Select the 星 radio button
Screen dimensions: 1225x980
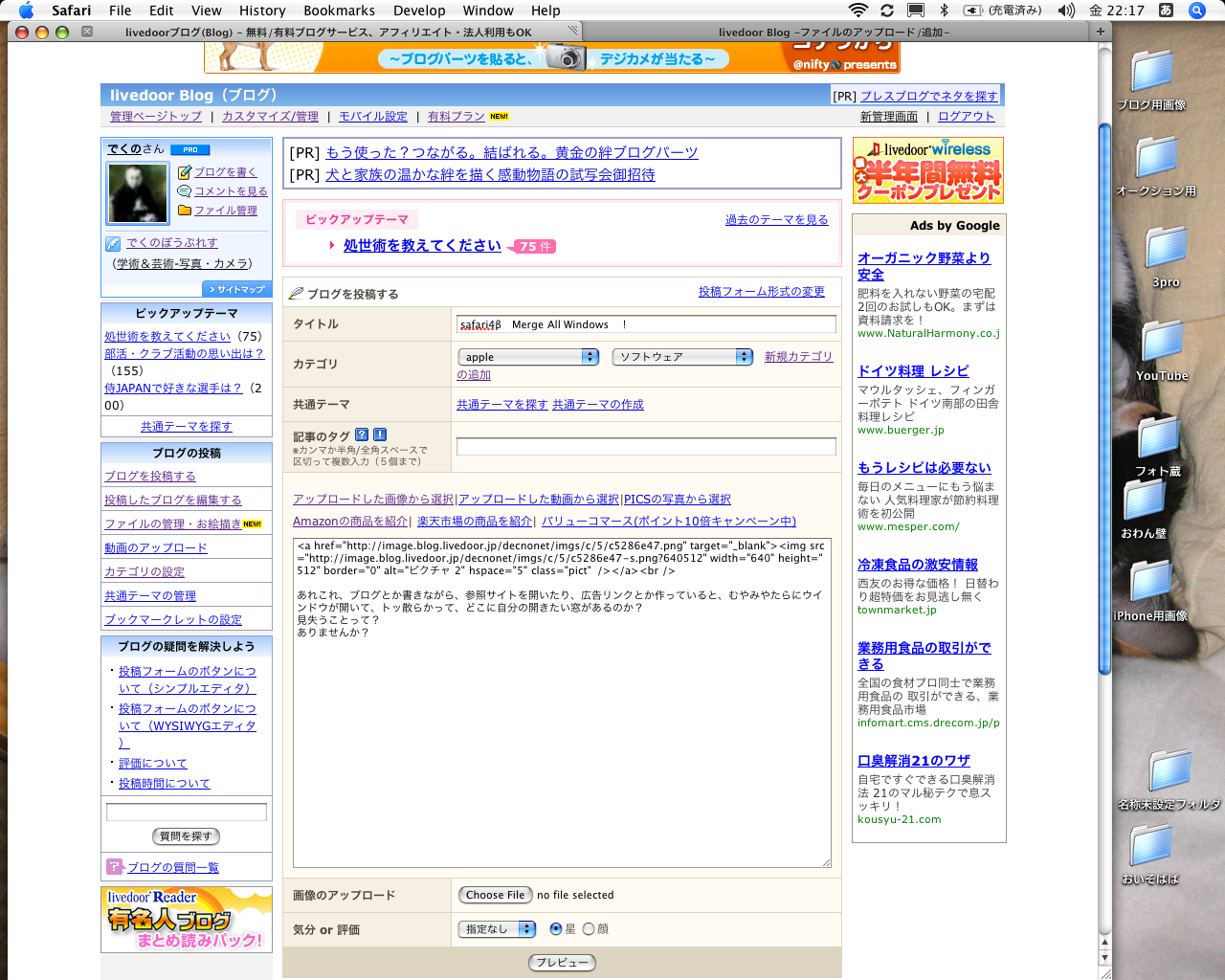[556, 929]
